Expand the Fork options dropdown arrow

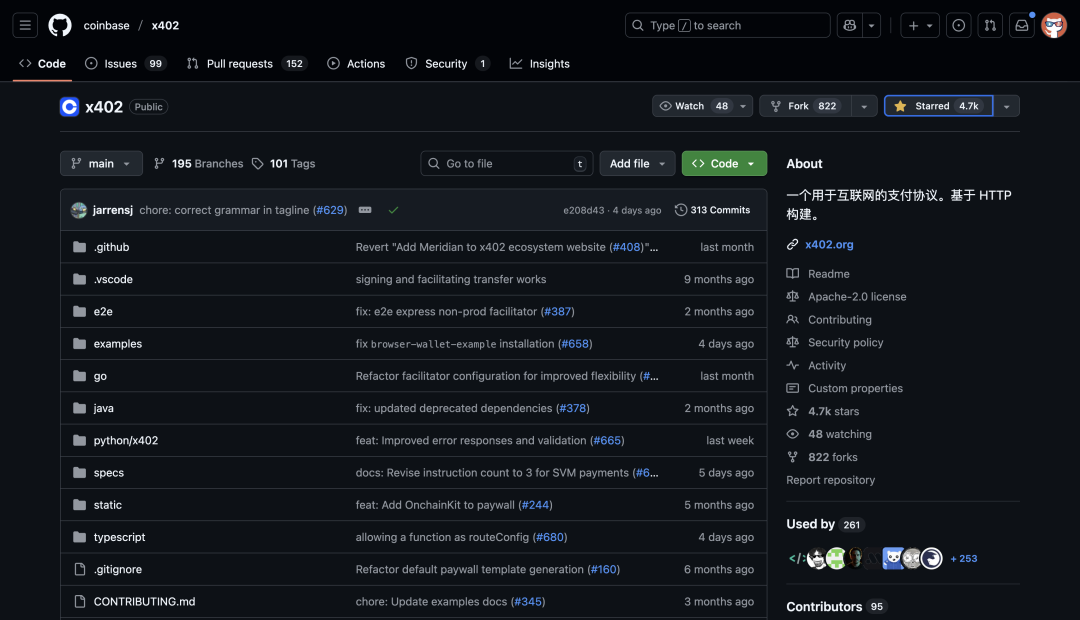tap(864, 106)
